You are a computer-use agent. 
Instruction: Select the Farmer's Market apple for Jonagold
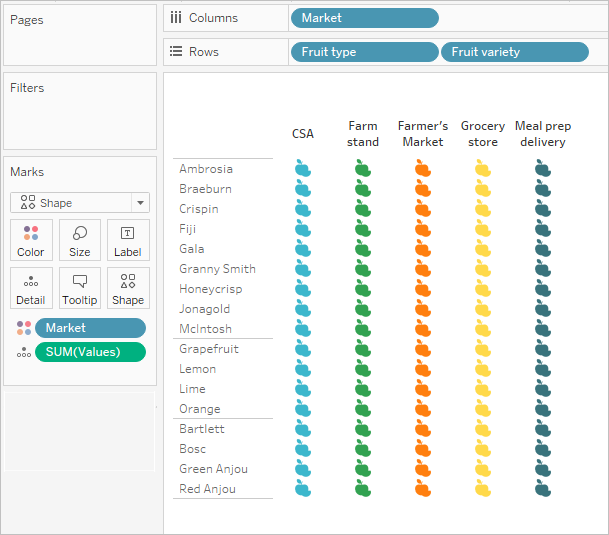point(423,308)
